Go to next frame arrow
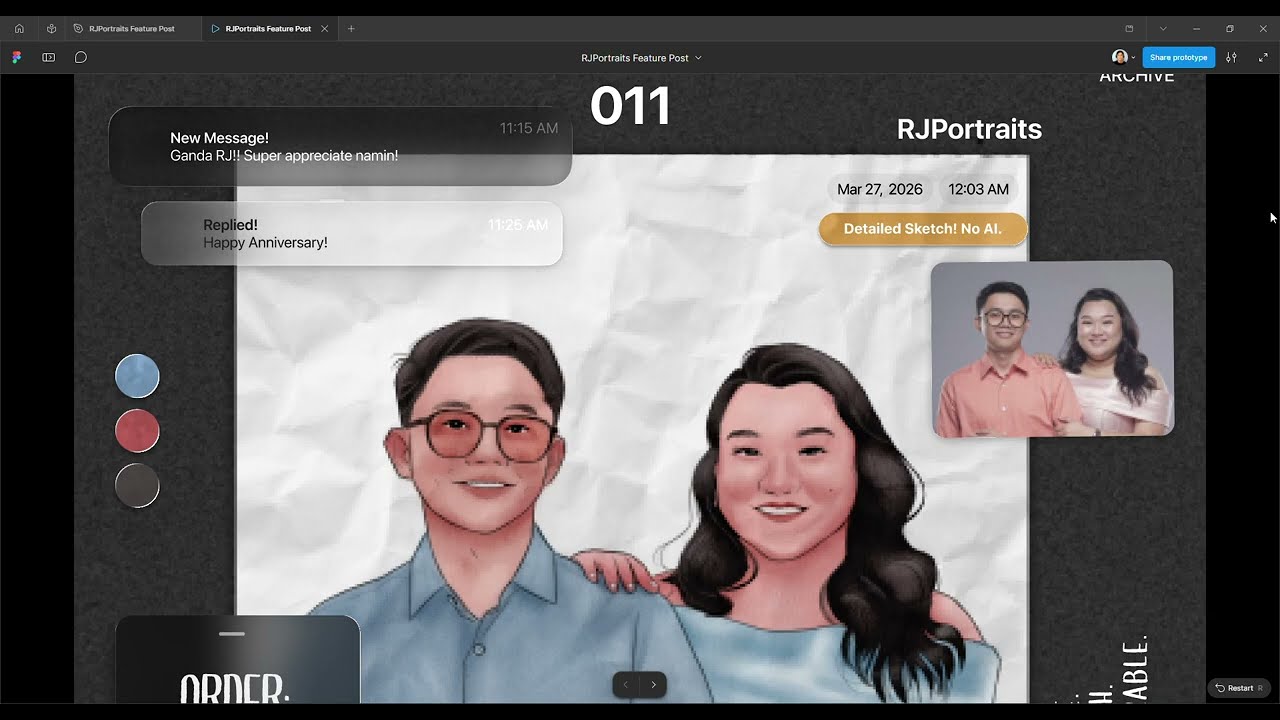Screen dimensions: 1280x720 [x=654, y=685]
